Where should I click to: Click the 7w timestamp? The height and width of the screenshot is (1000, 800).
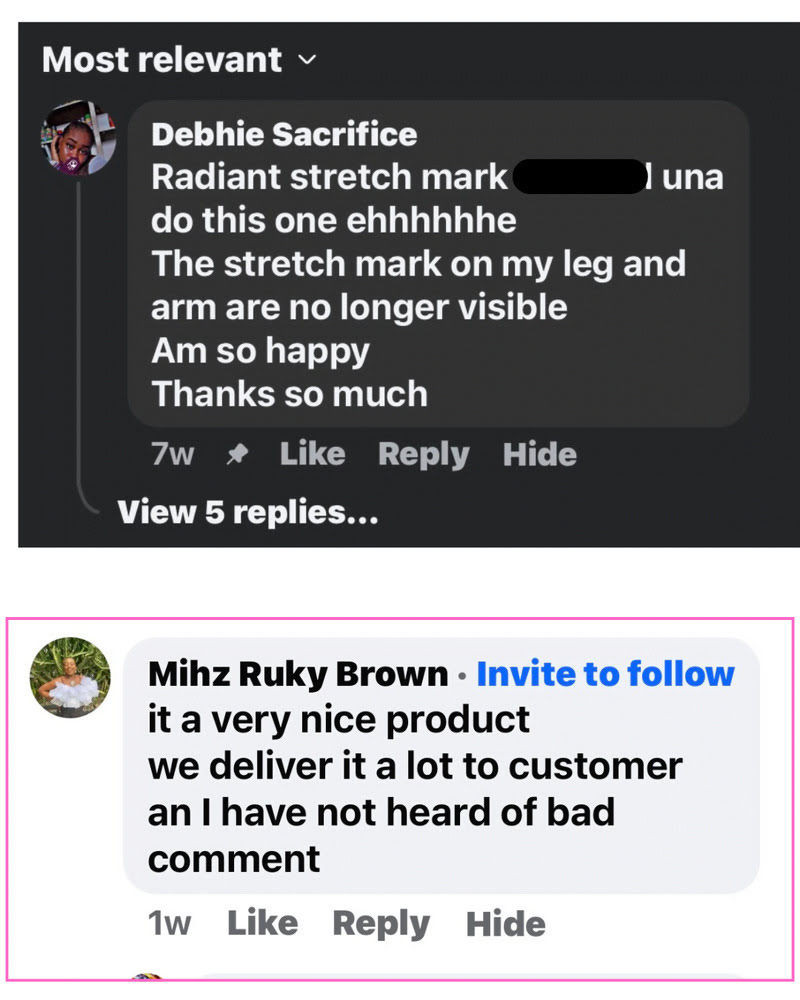pos(172,455)
